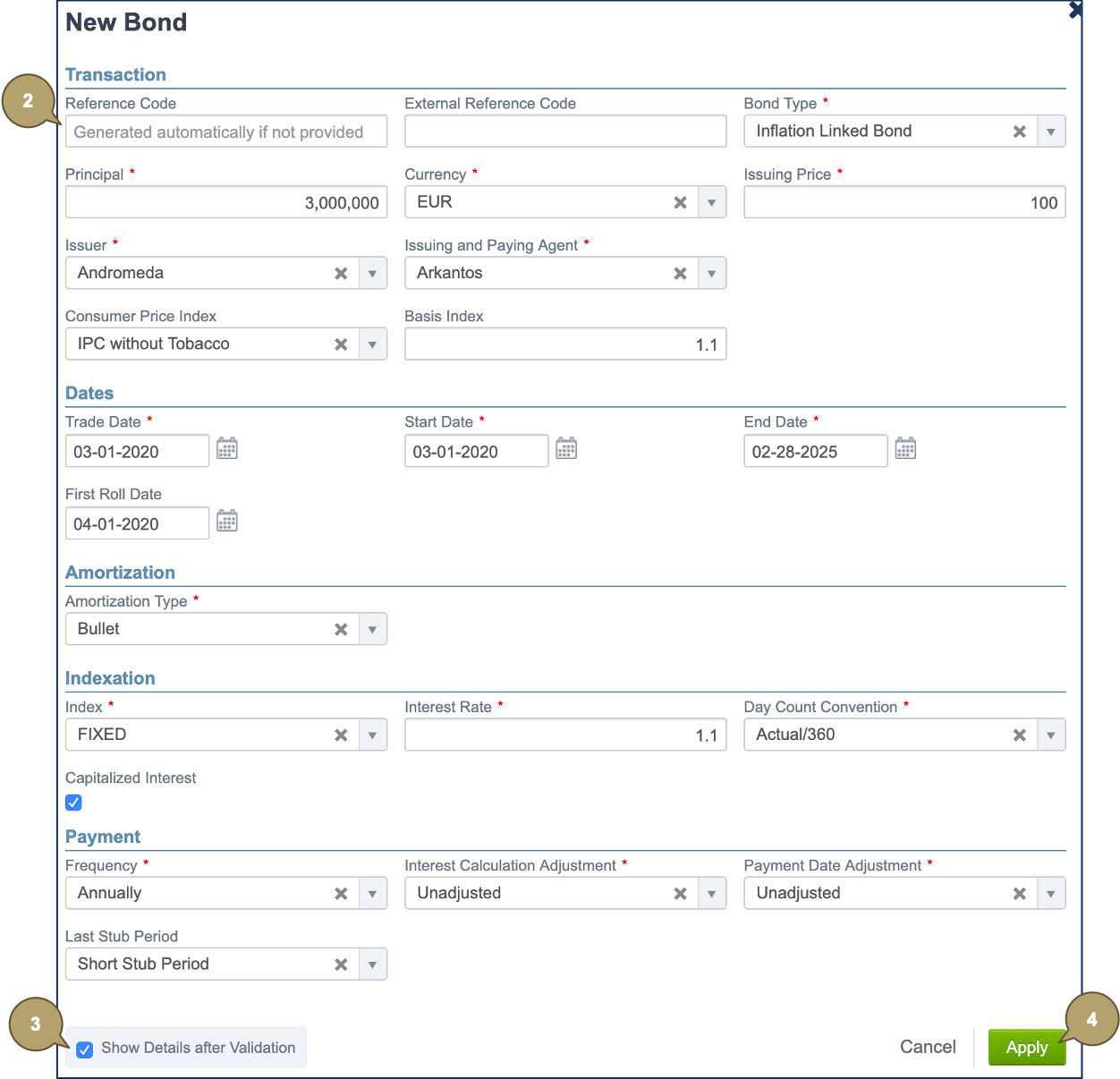Open the Consumer Price Index dropdown
This screenshot has width=1120, height=1079.
372,344
